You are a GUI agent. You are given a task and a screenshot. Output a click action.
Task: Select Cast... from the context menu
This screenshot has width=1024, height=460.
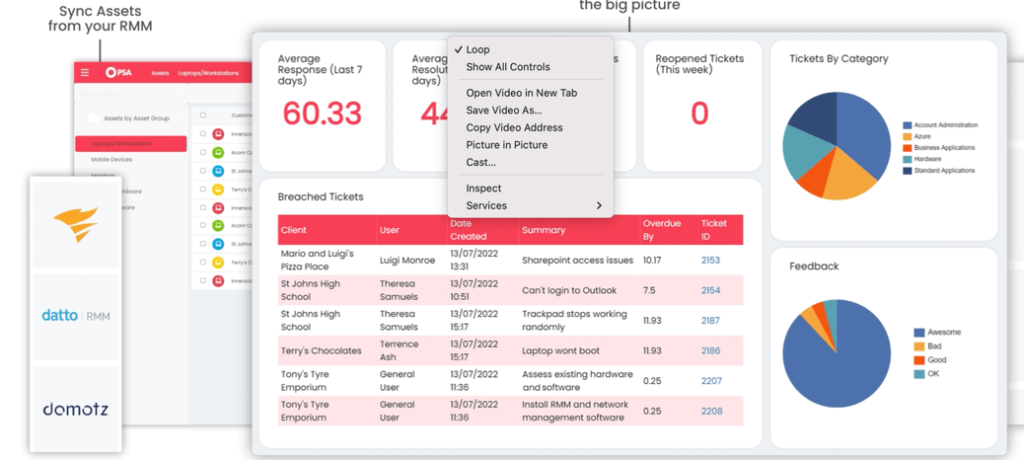[530, 162]
